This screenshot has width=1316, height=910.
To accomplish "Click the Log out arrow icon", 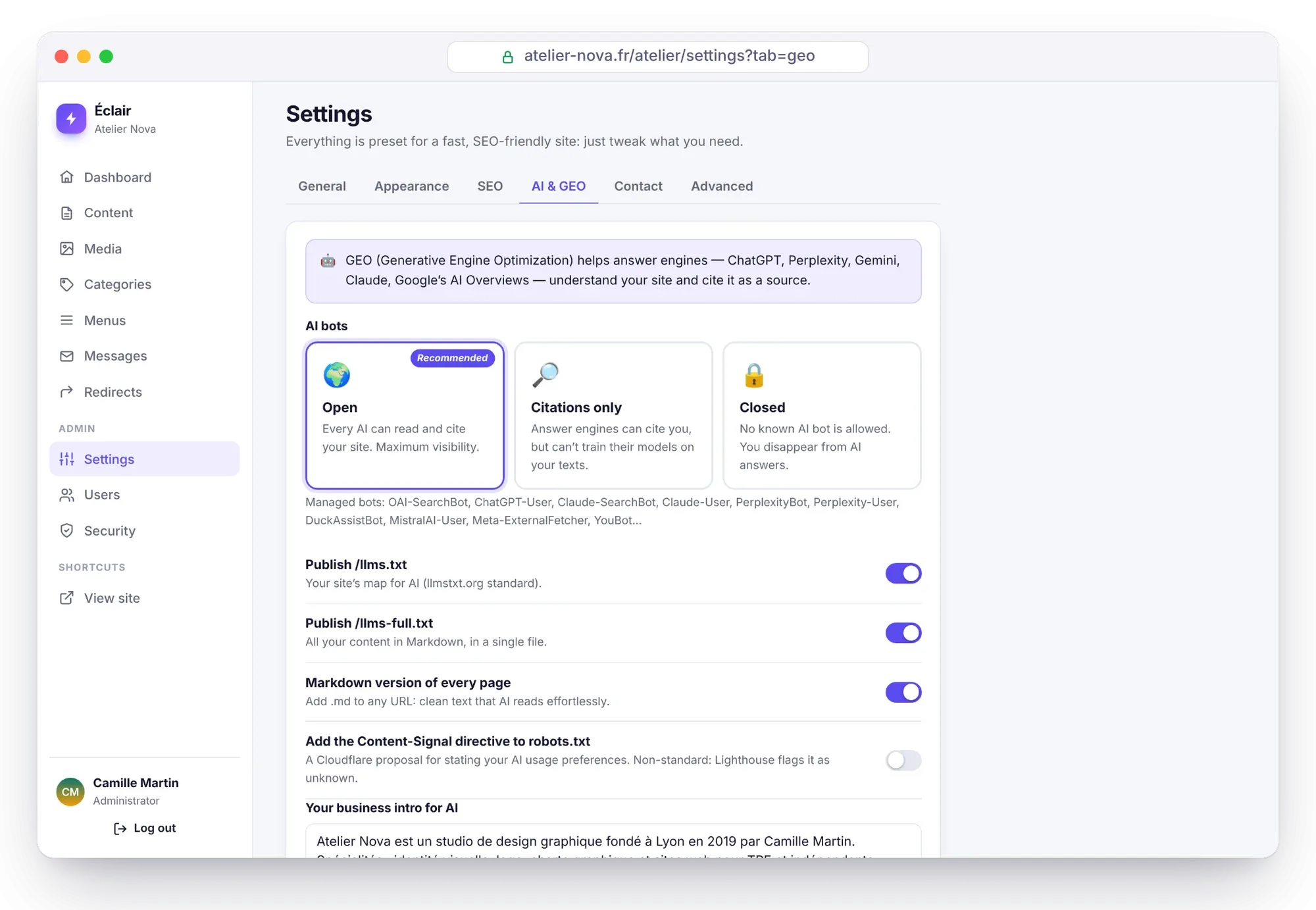I will [x=120, y=828].
